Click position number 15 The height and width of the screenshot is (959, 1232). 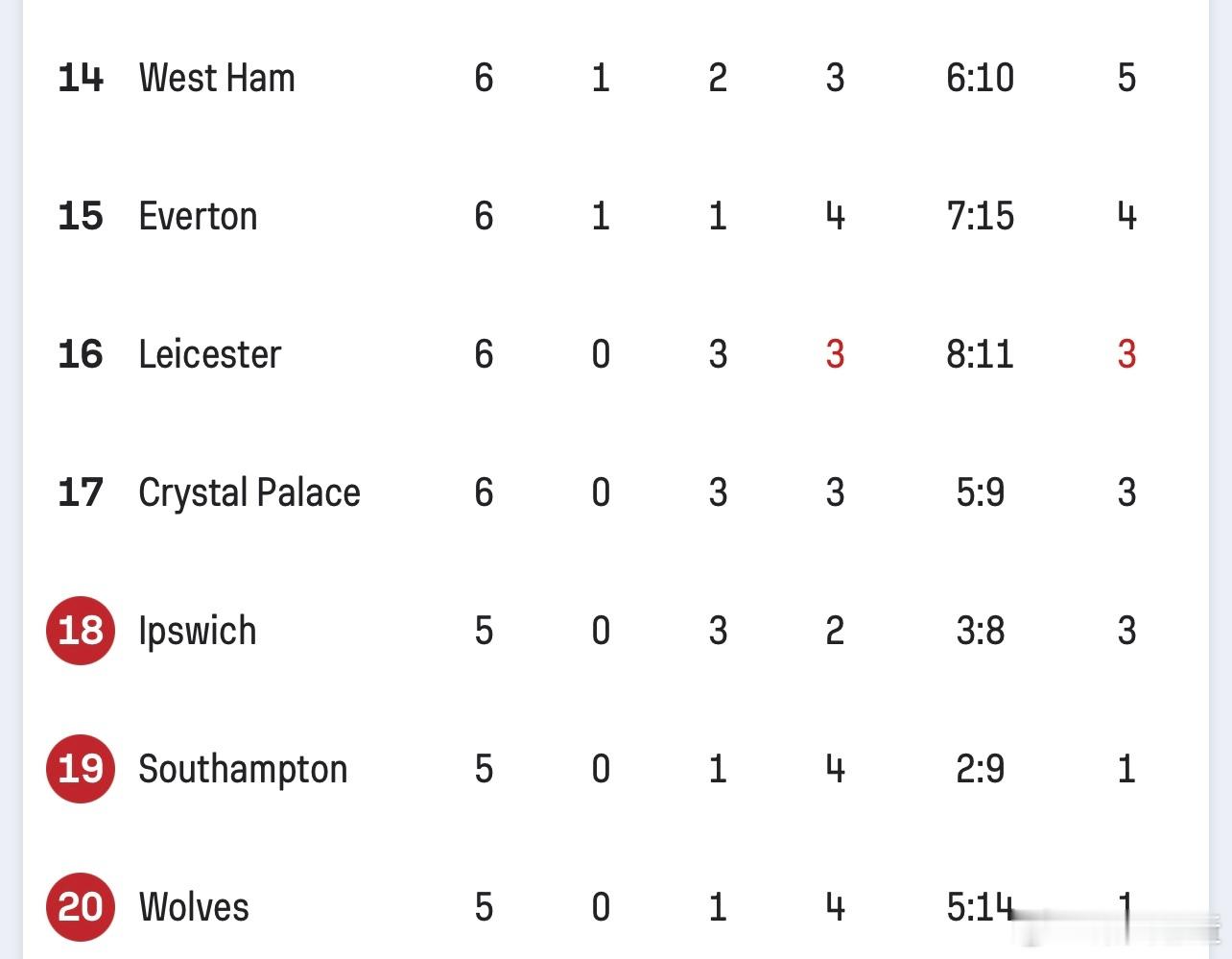pyautogui.click(x=81, y=216)
